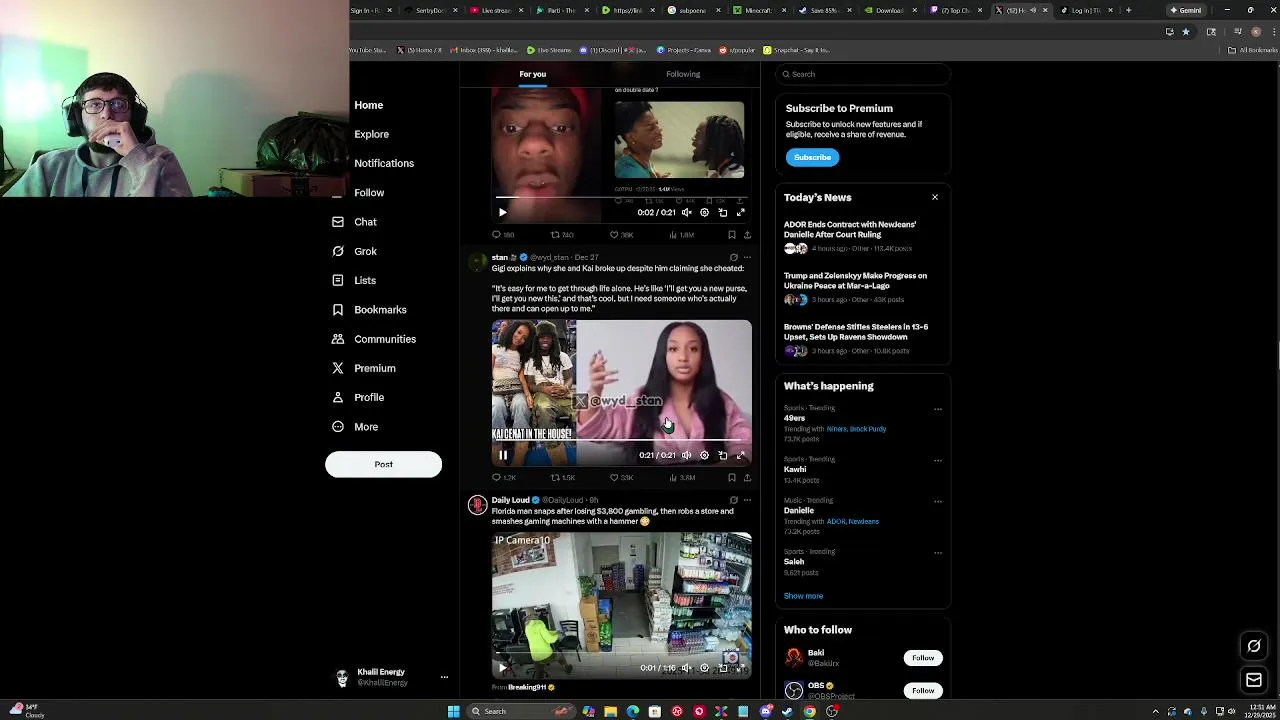1280x720 pixels.
Task: Repost the stan post
Action: click(x=563, y=478)
